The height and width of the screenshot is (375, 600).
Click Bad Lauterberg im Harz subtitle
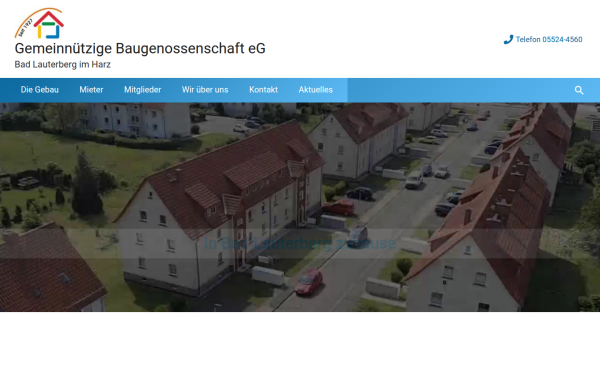point(62,65)
